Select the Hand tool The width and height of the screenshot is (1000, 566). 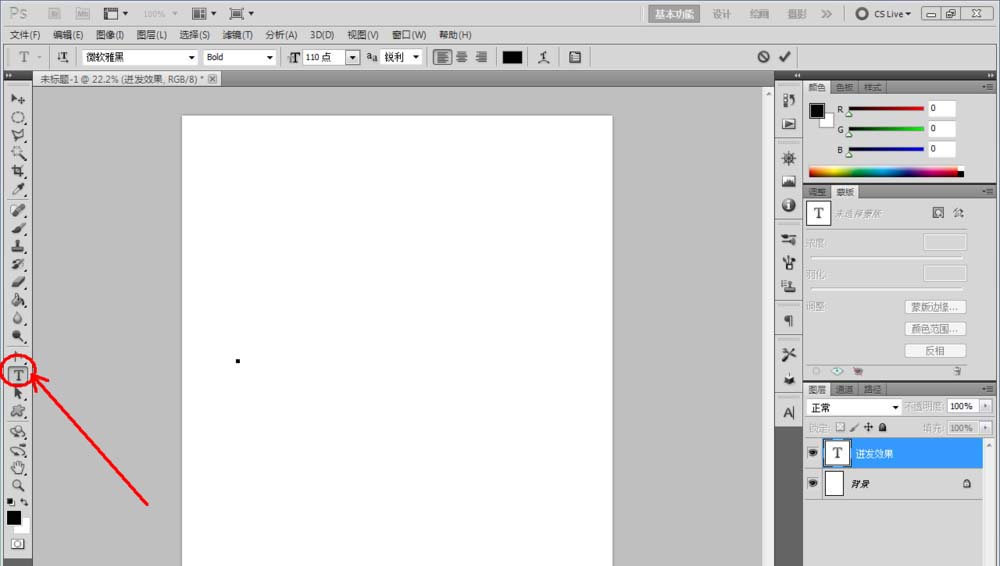click(x=18, y=468)
